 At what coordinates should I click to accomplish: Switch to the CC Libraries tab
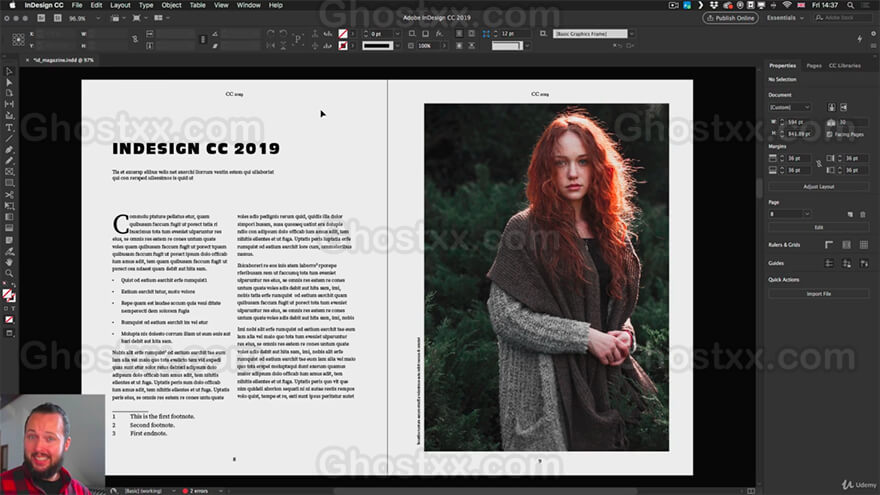tap(845, 66)
